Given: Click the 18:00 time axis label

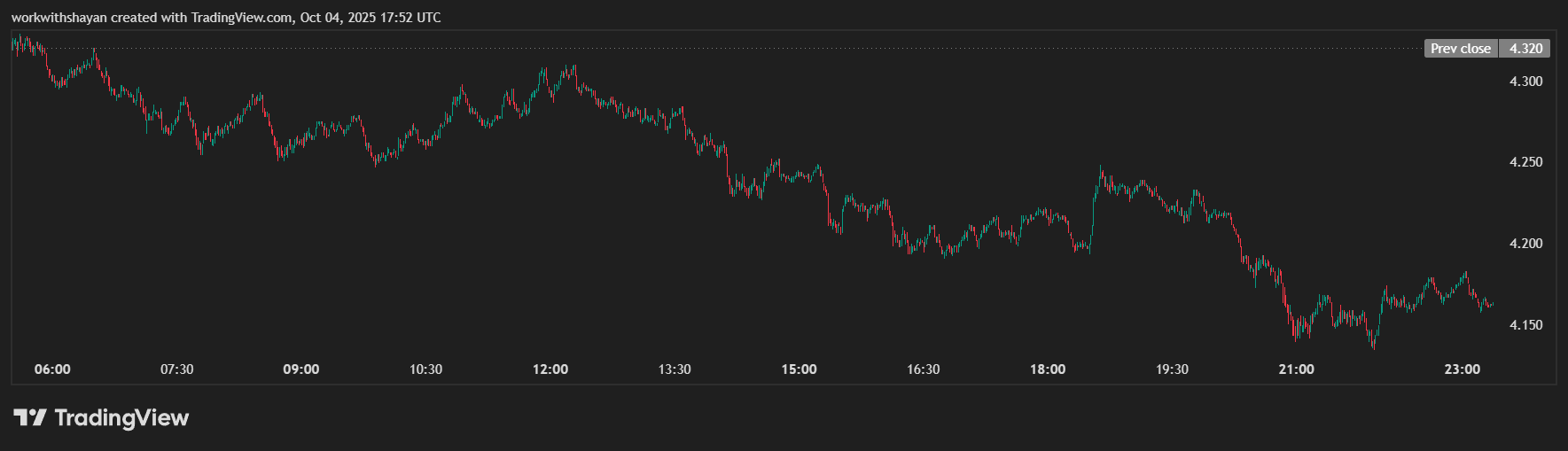Looking at the screenshot, I should tap(1048, 369).
